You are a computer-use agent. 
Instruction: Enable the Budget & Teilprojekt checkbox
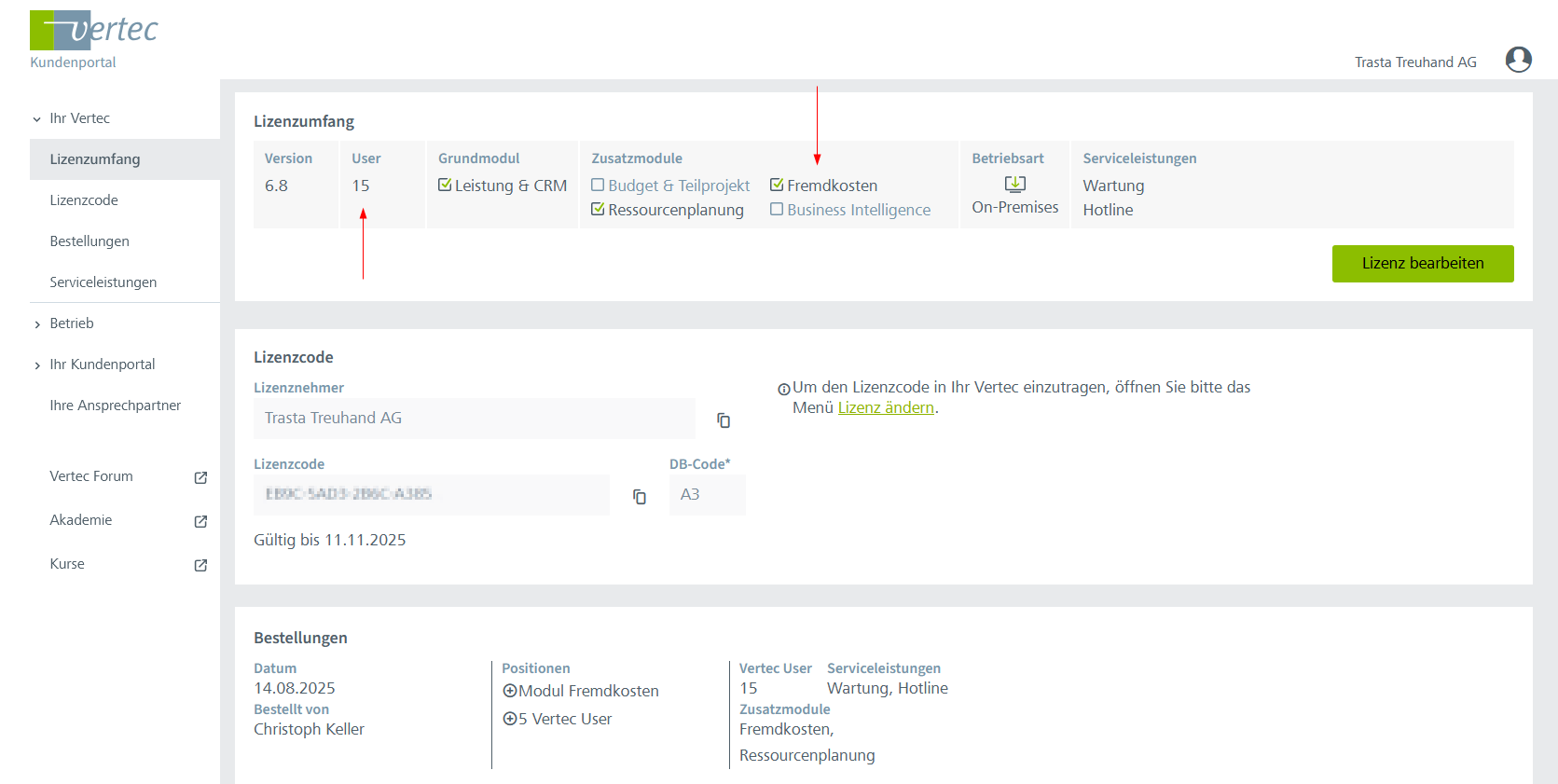[598, 185]
